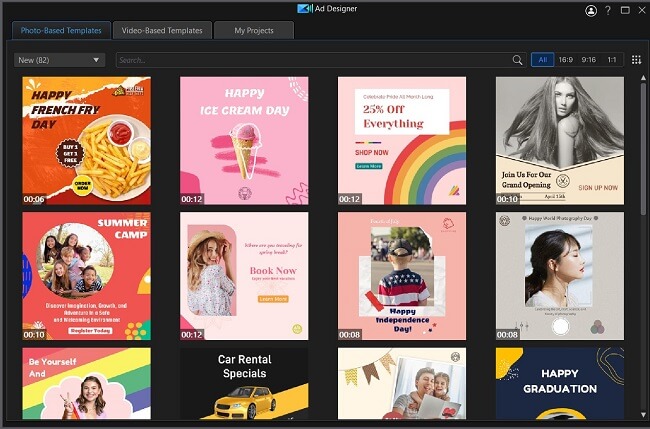The width and height of the screenshot is (650, 429).
Task: Choose the Car Rental Specials template
Action: (244, 383)
